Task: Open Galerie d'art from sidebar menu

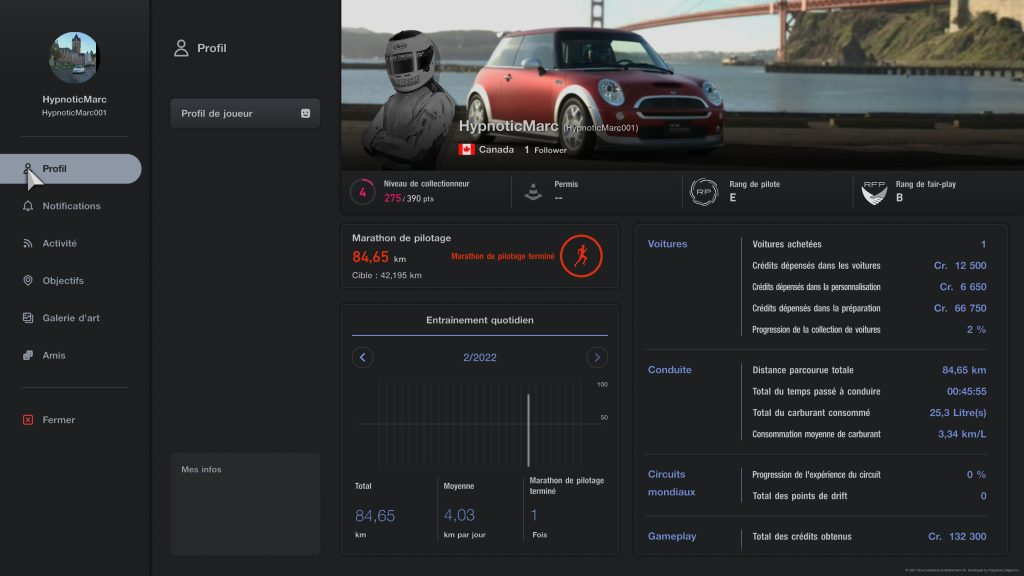Action: 71,318
